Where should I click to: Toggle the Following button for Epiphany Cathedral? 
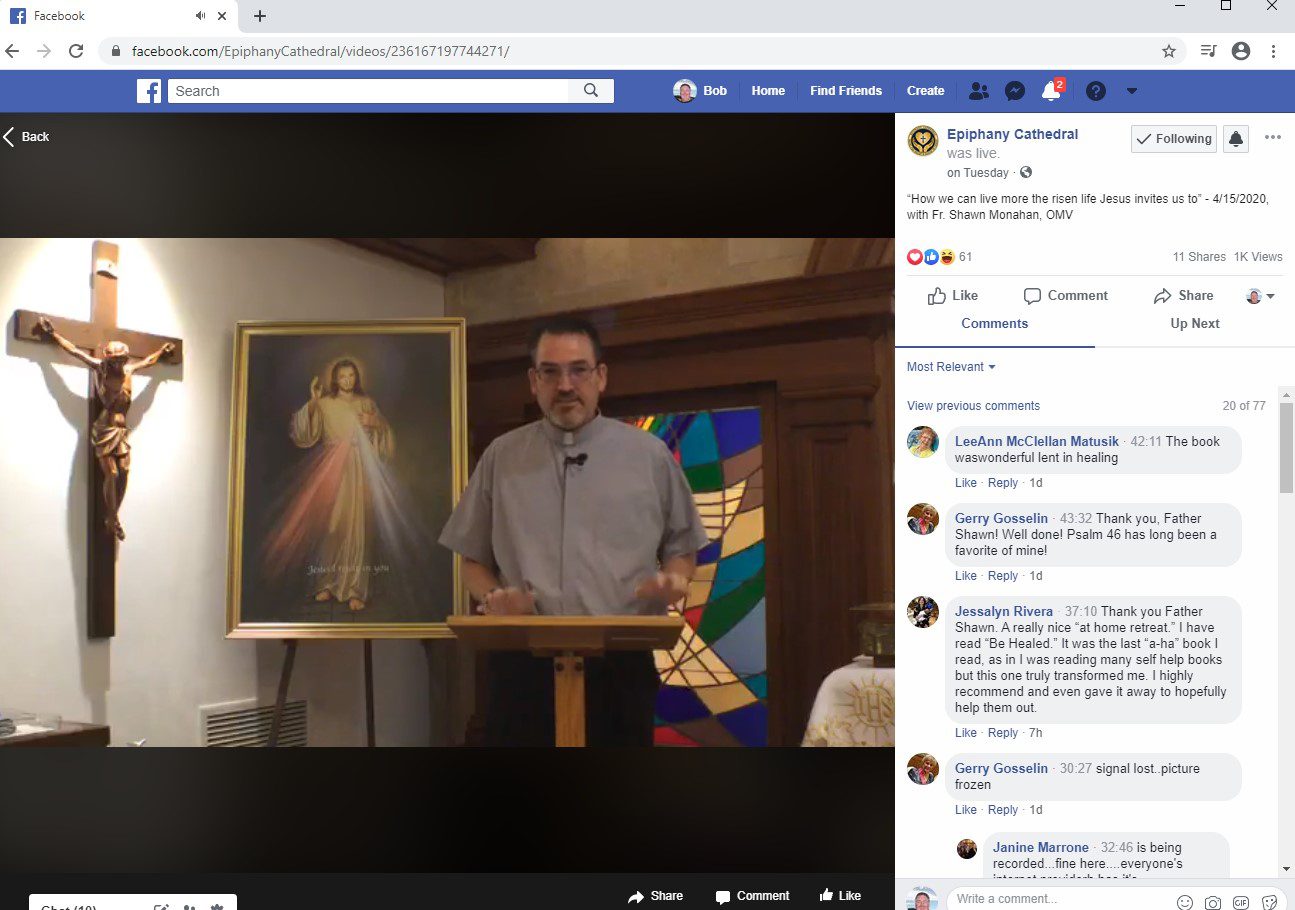[1174, 139]
